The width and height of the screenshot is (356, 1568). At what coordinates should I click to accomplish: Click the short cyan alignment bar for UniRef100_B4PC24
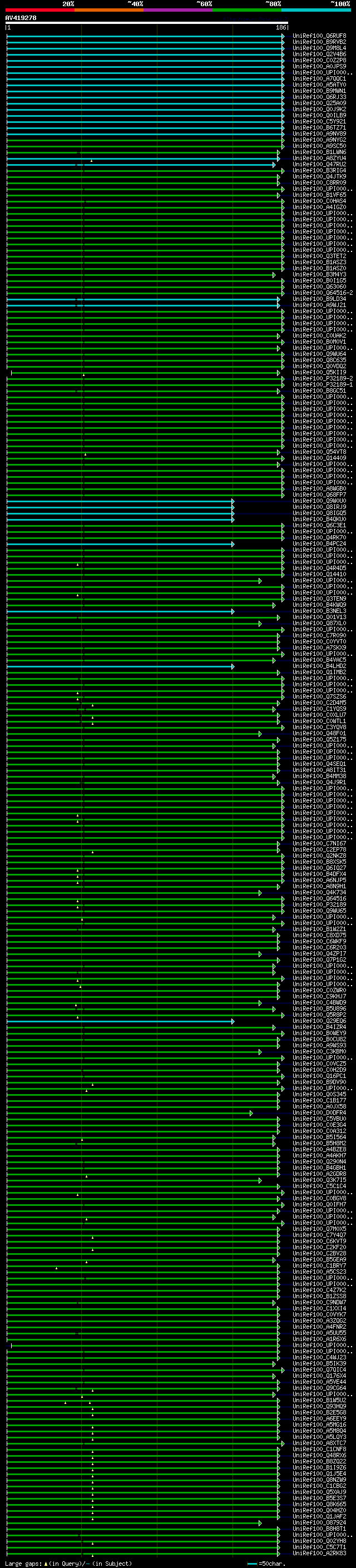121,543
